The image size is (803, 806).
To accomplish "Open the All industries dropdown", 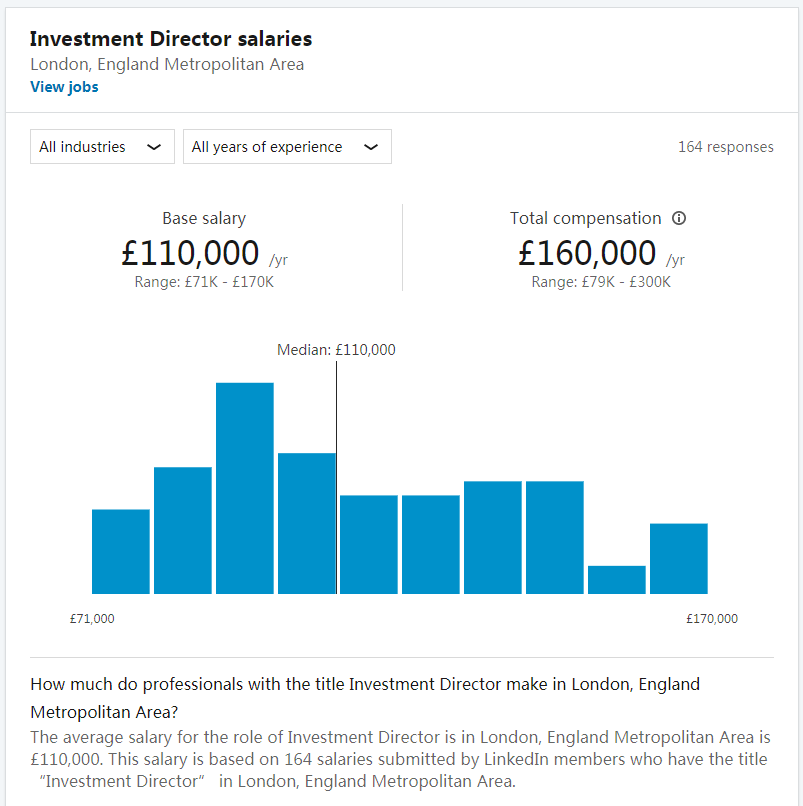I will coord(102,147).
